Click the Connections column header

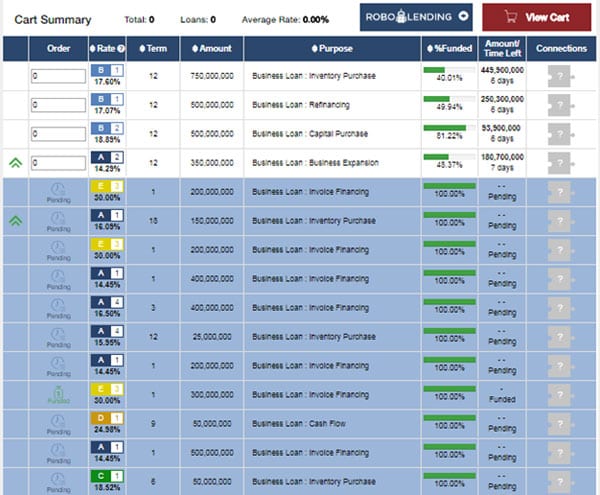(561, 49)
